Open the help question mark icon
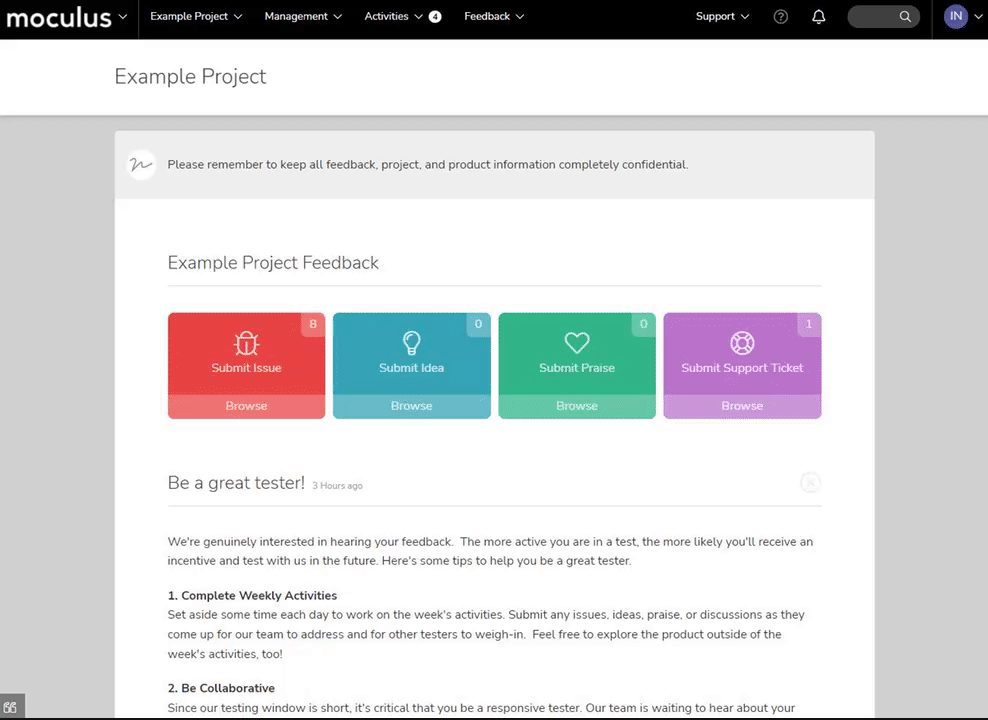 780,17
